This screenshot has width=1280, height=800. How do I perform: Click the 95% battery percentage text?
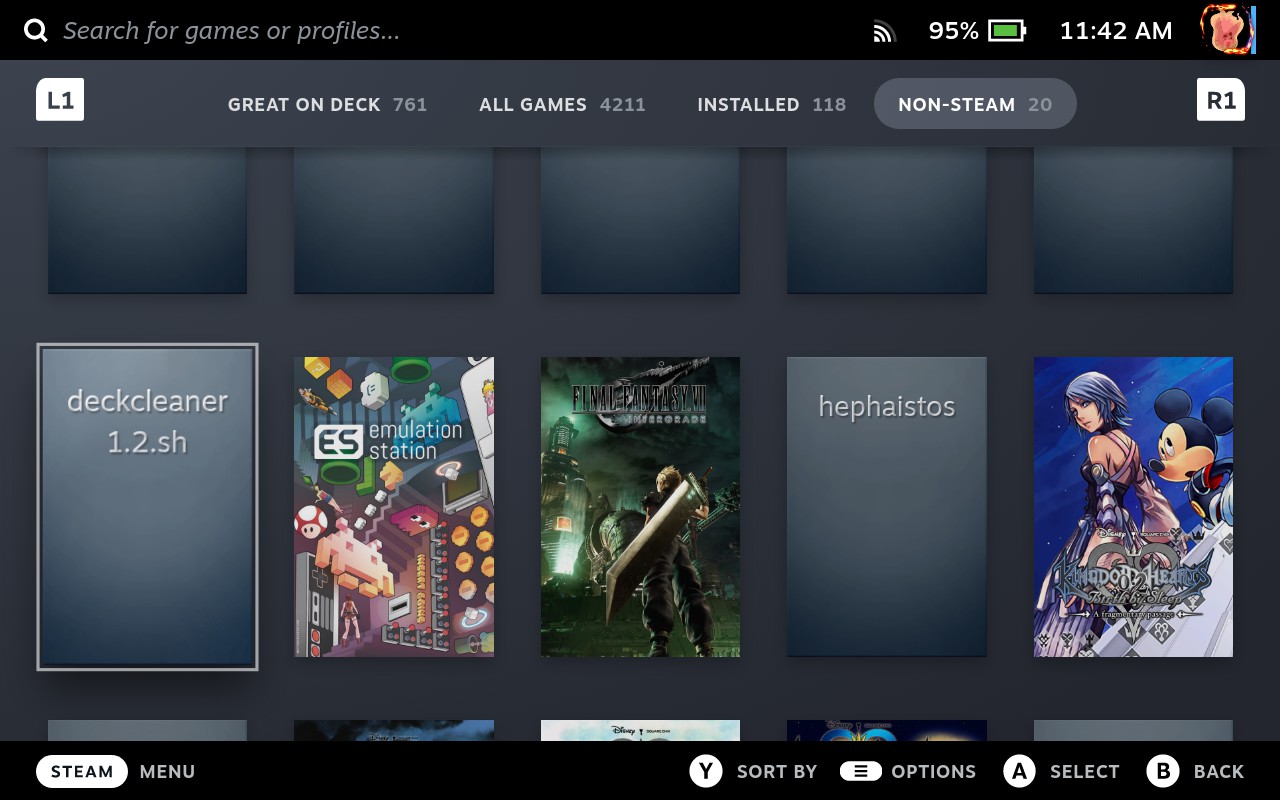954,31
